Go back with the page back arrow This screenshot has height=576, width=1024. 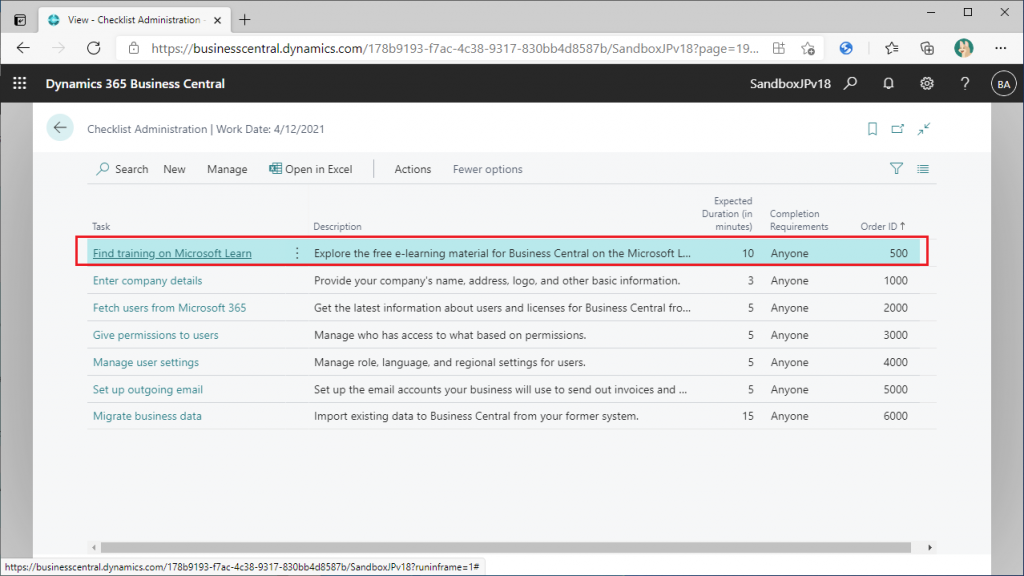click(x=60, y=128)
